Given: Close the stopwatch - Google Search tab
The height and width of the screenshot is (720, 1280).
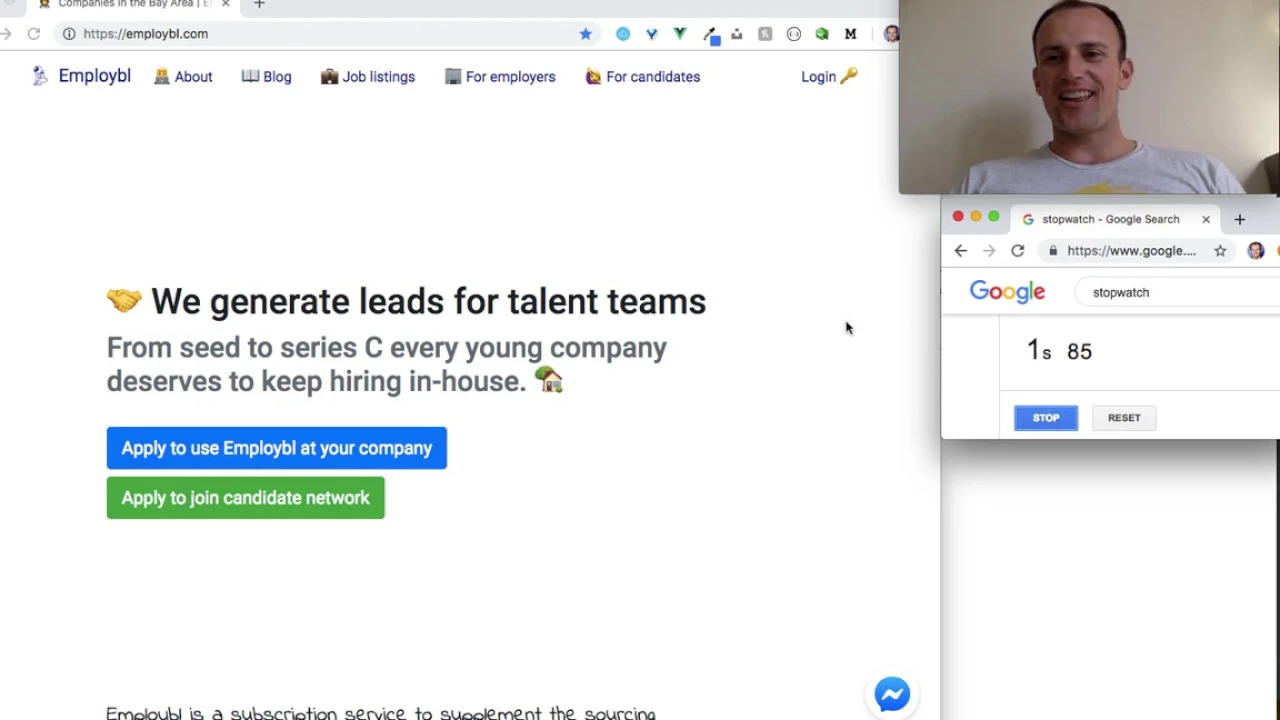Looking at the screenshot, I should [1206, 219].
